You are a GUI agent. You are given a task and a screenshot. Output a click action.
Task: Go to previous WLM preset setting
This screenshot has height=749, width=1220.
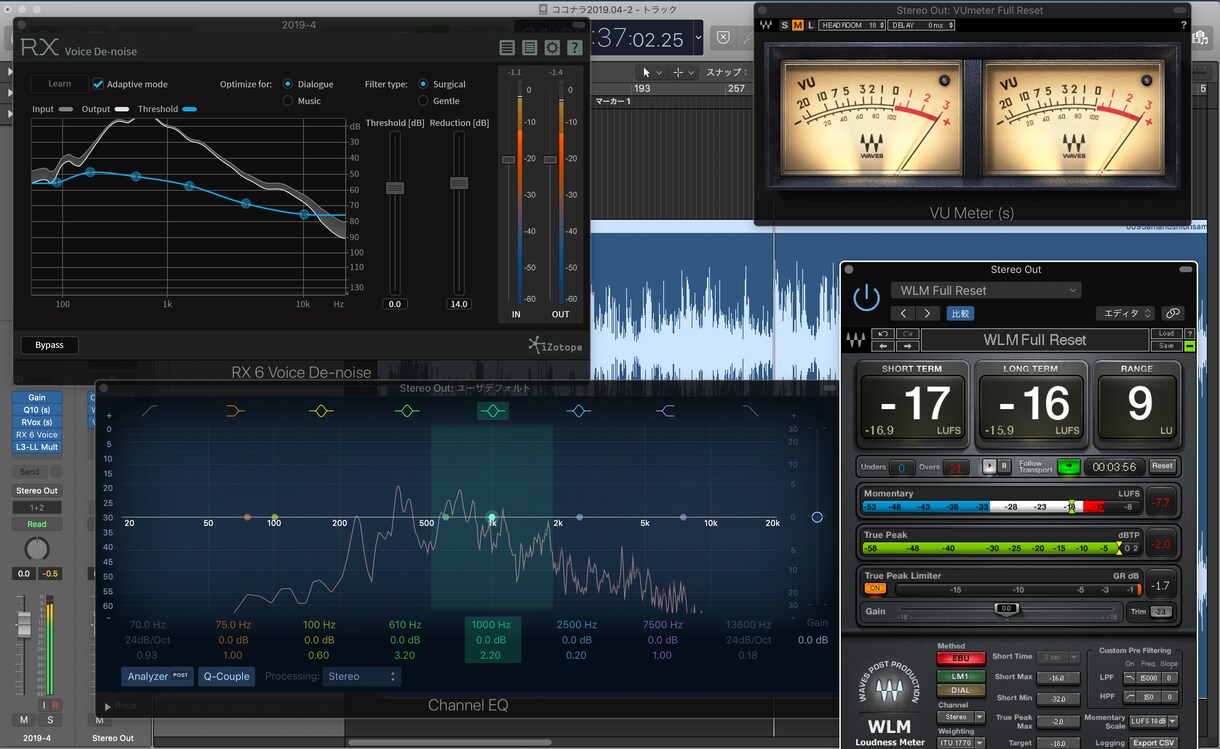904,313
